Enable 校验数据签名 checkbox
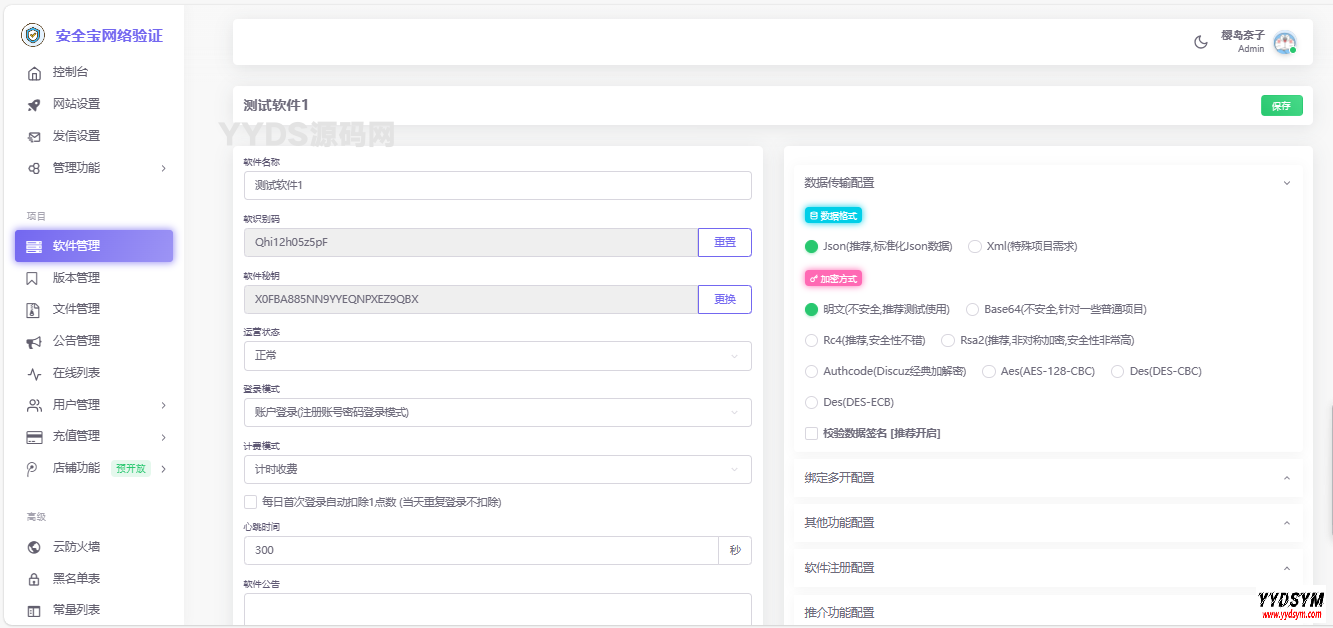1333x628 pixels. [x=812, y=433]
